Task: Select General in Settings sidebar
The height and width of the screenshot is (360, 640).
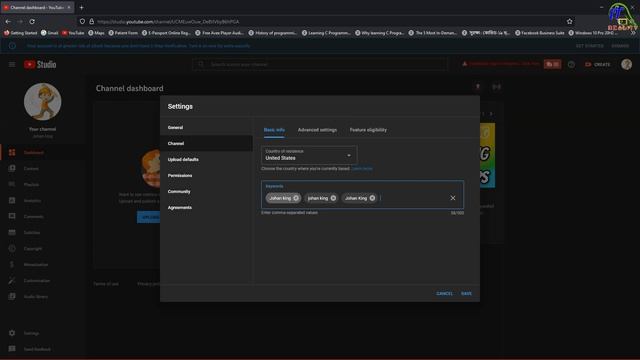Action: [x=206, y=127]
